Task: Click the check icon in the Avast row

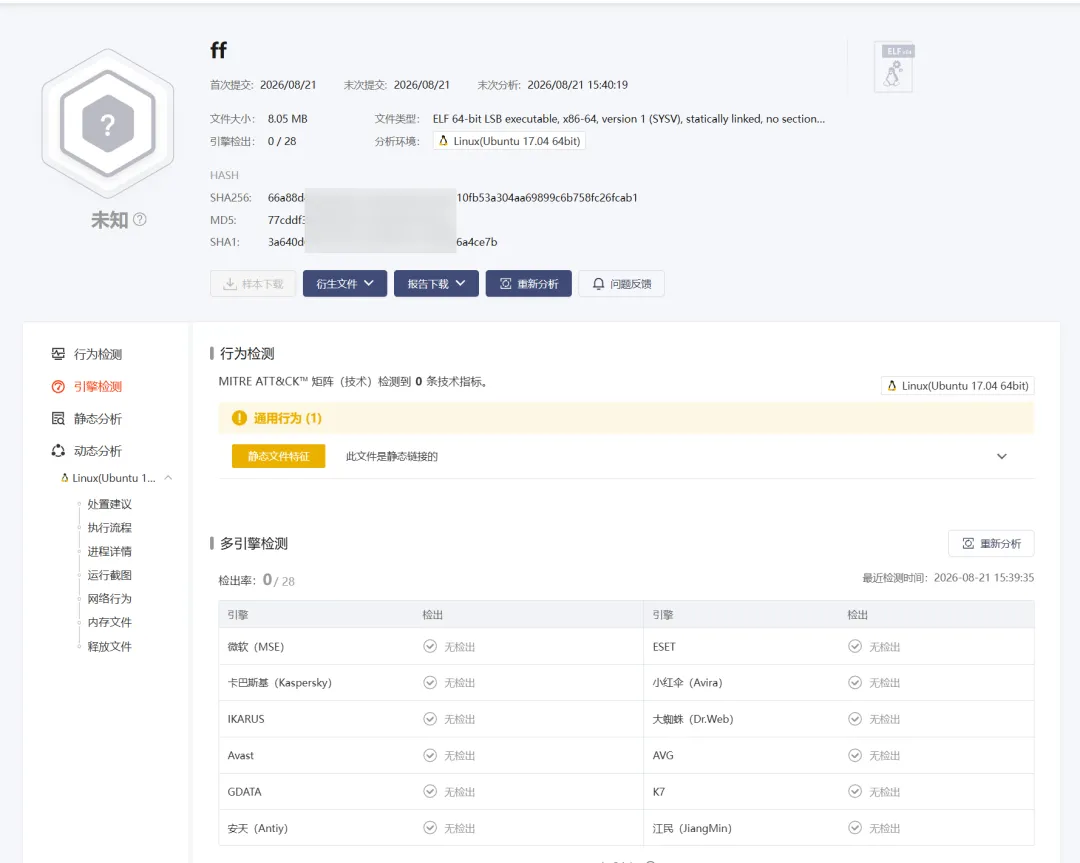Action: (x=430, y=756)
